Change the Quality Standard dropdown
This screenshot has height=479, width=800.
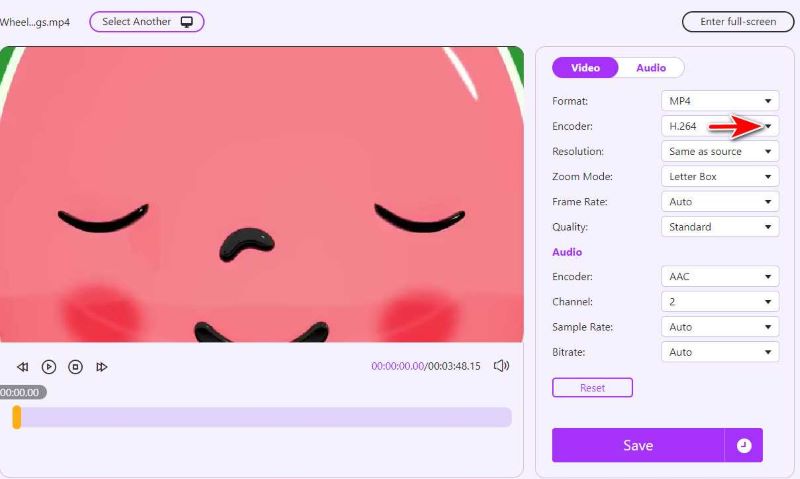point(719,227)
